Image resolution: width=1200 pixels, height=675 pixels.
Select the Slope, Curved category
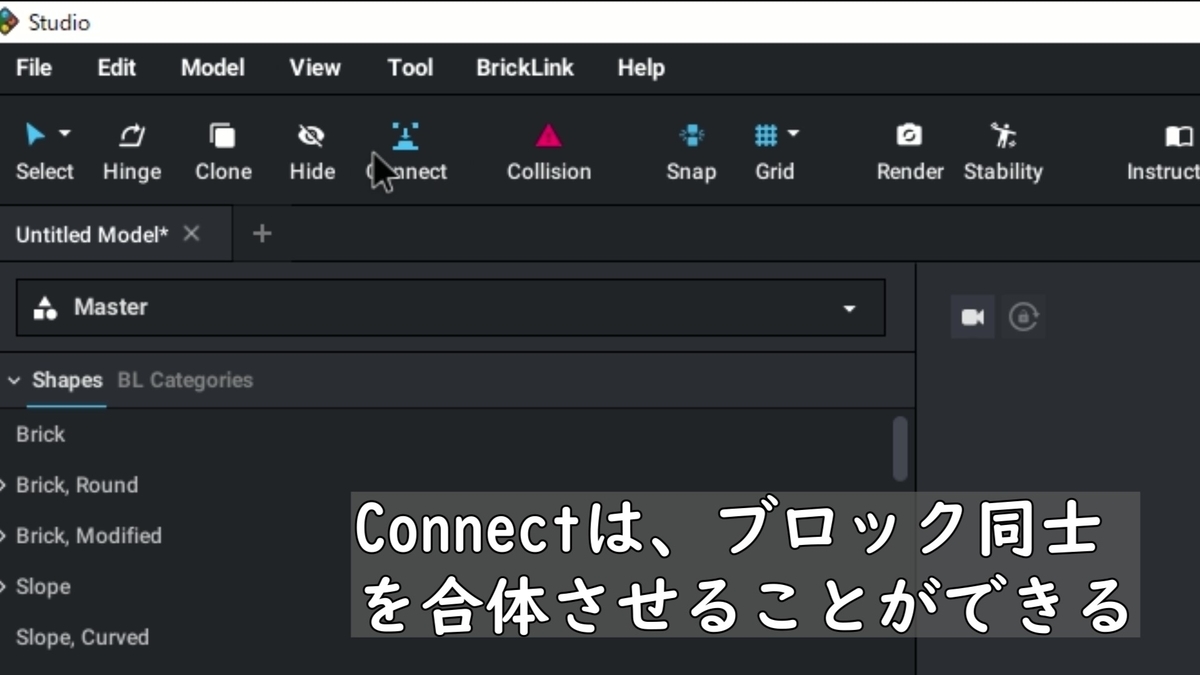point(82,637)
